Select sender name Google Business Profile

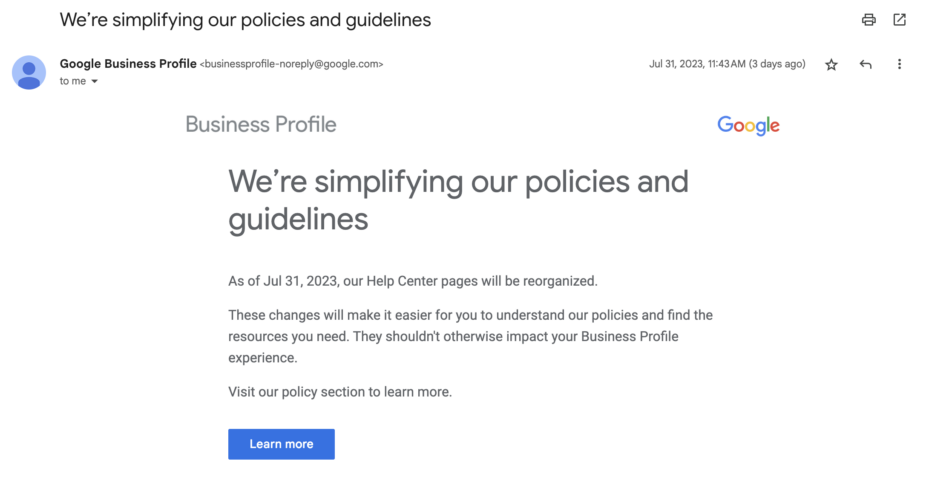128,64
